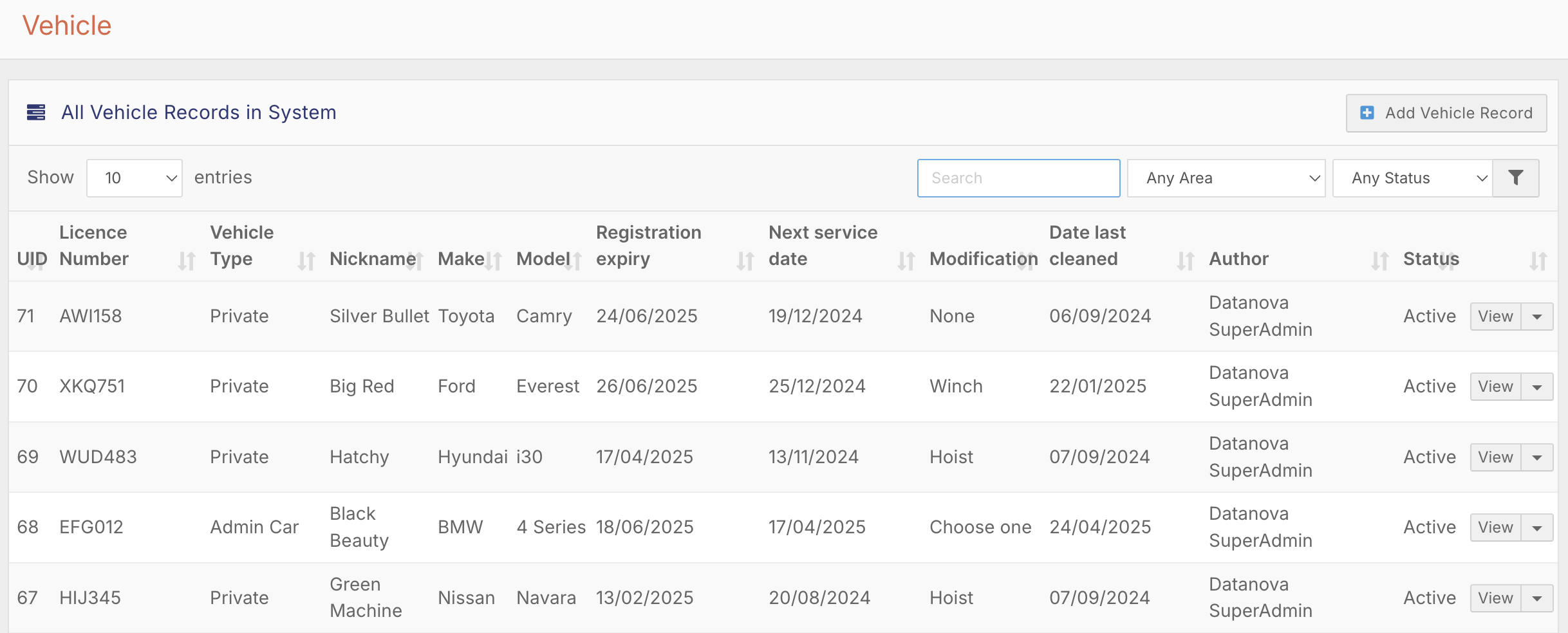The image size is (1568, 633).
Task: Sort by Next service date arrows
Action: point(906,261)
